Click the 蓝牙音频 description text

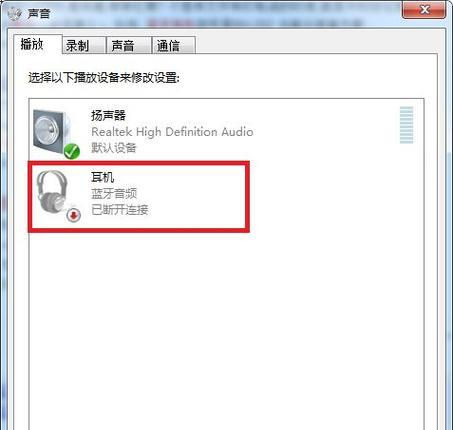114,193
